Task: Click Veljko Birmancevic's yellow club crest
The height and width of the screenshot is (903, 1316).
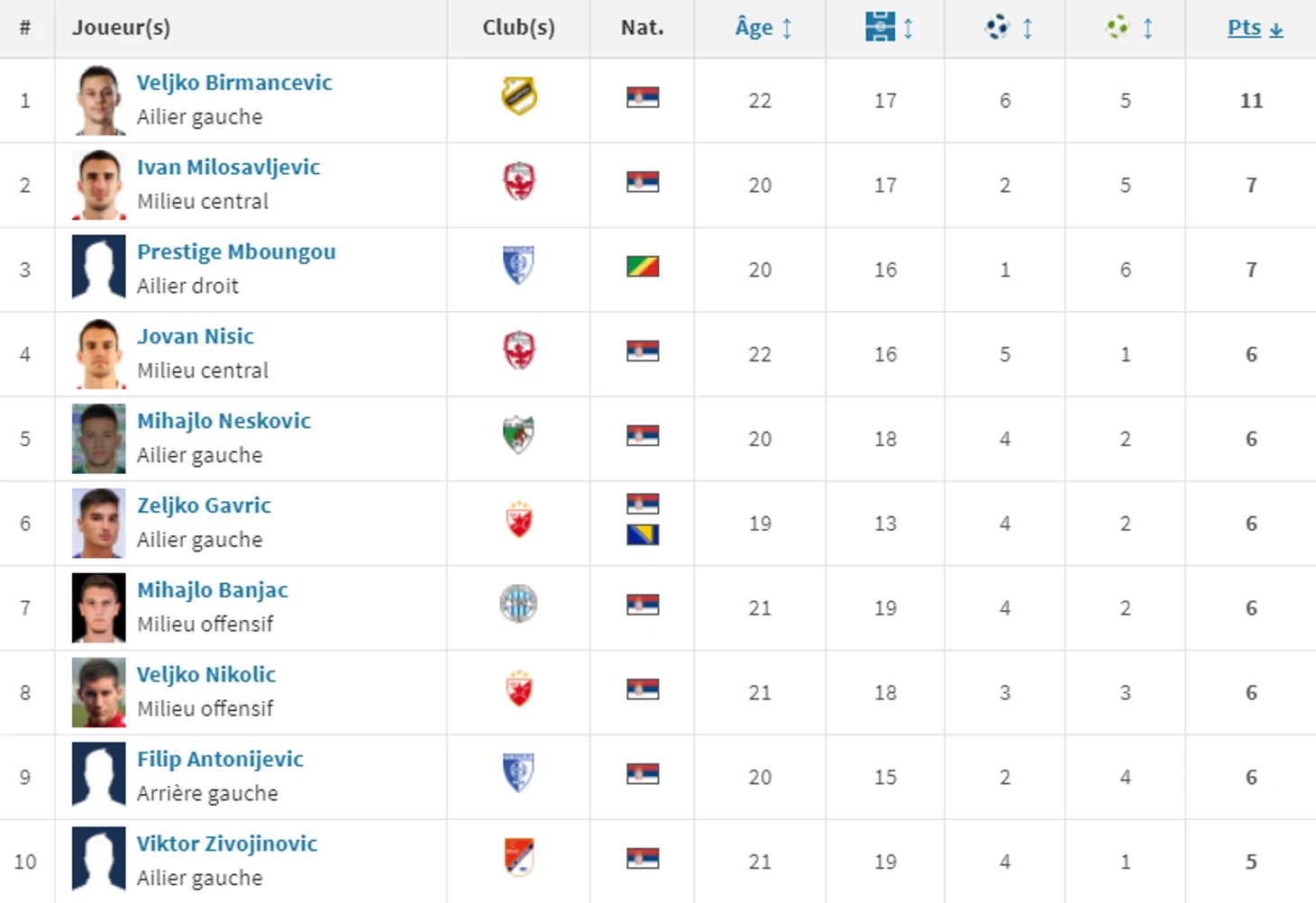Action: 519,96
